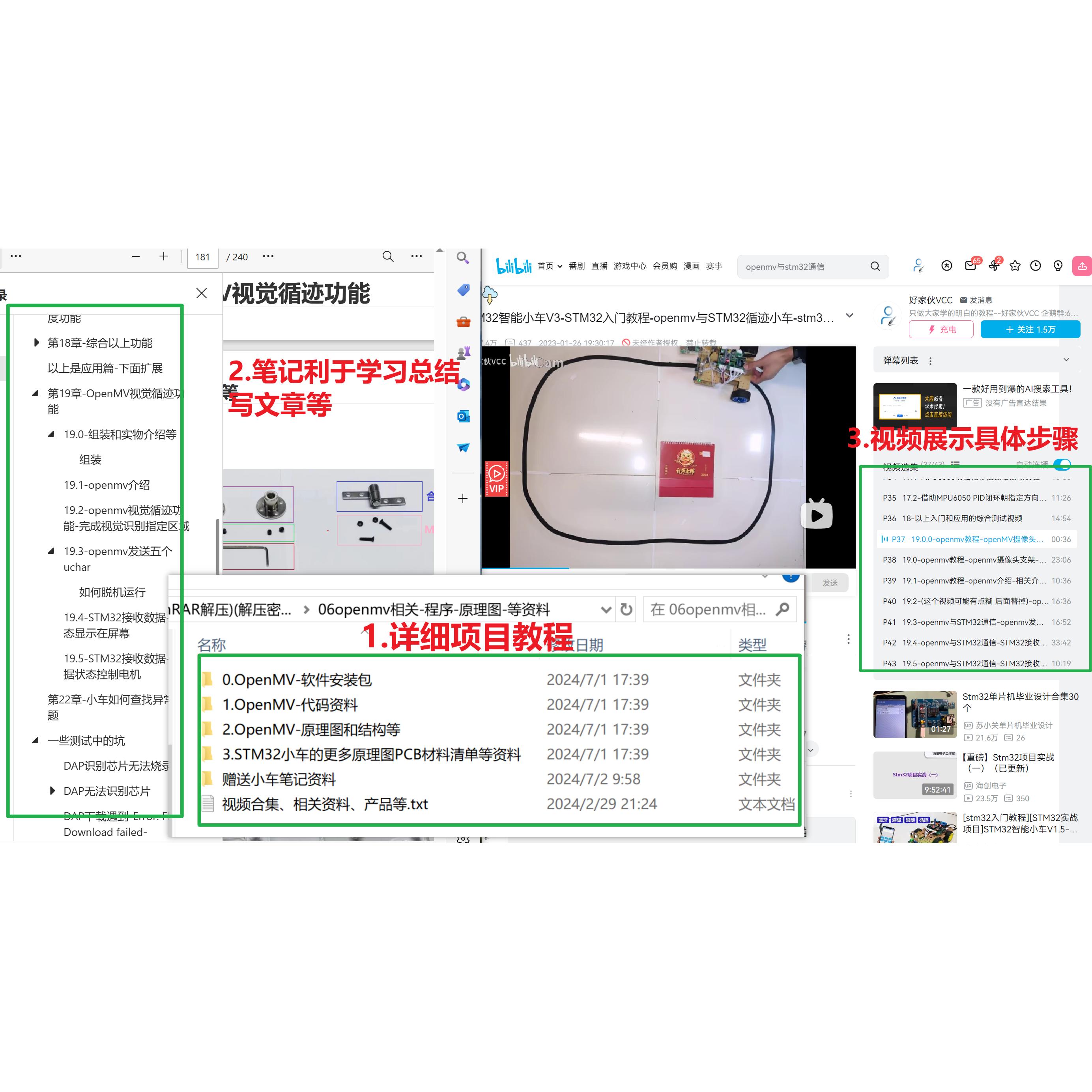This screenshot has width=1092, height=1092.
Task: Switch the video list view icon
Action: tap(955, 464)
